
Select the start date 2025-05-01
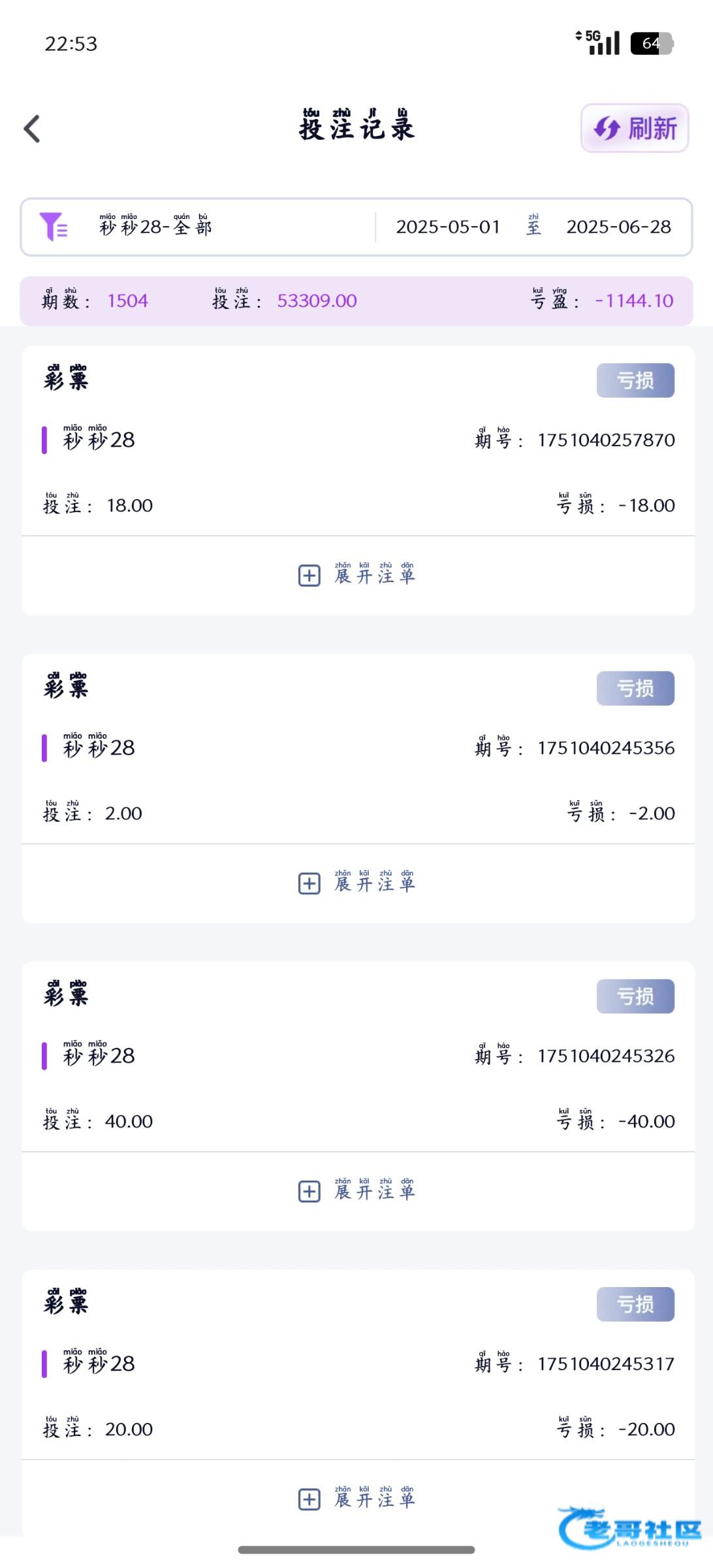[448, 227]
